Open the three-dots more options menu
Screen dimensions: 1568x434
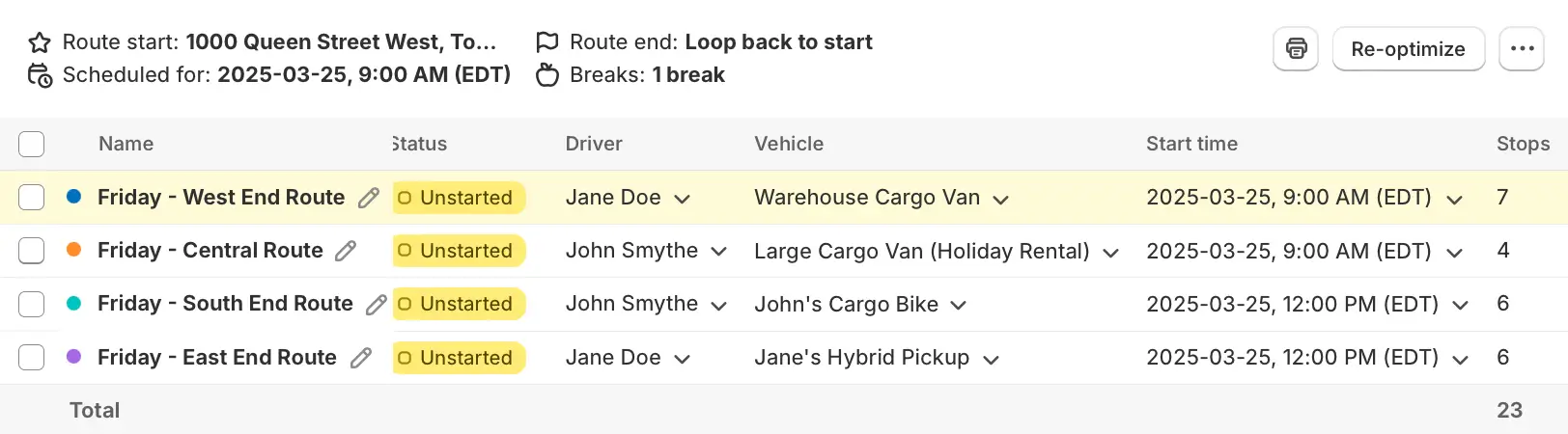(1522, 49)
